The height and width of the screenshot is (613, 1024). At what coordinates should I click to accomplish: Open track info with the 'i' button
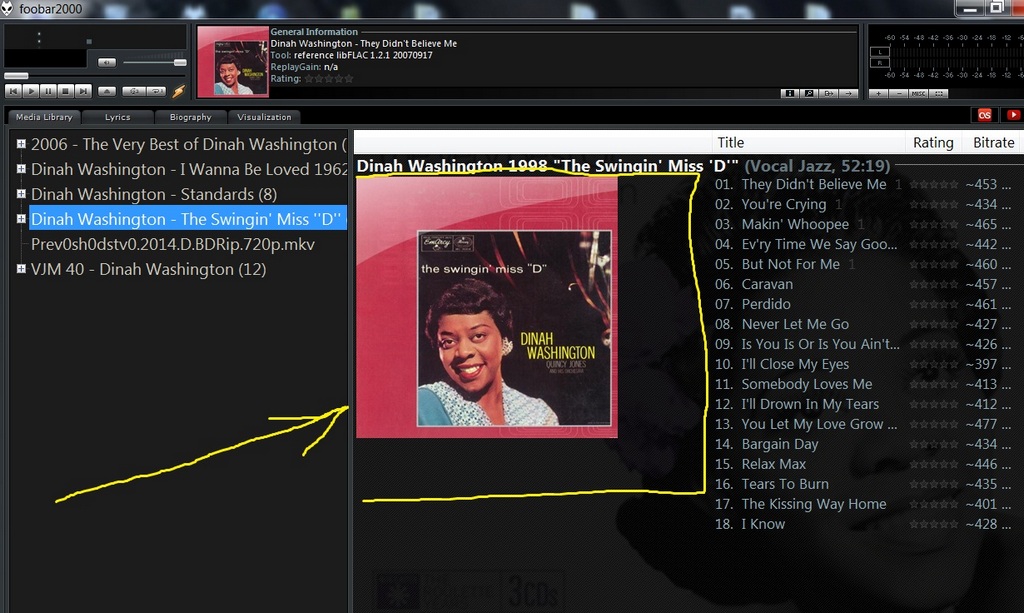point(790,93)
